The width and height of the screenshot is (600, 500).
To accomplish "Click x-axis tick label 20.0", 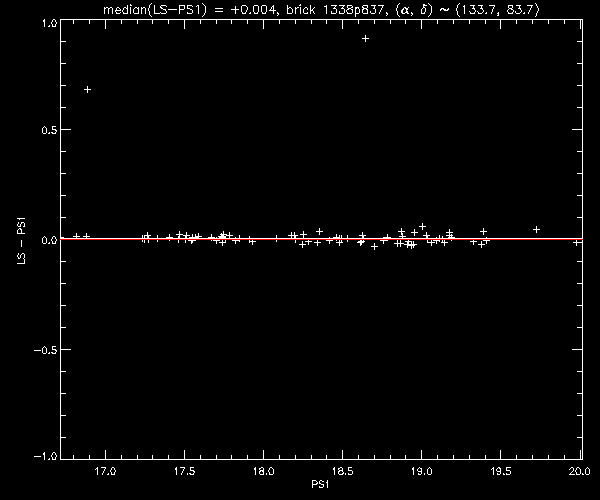I will coord(579,471).
